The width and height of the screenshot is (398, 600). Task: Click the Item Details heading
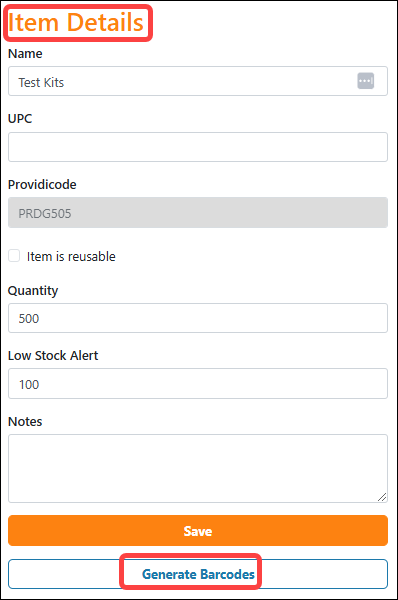[x=76, y=22]
